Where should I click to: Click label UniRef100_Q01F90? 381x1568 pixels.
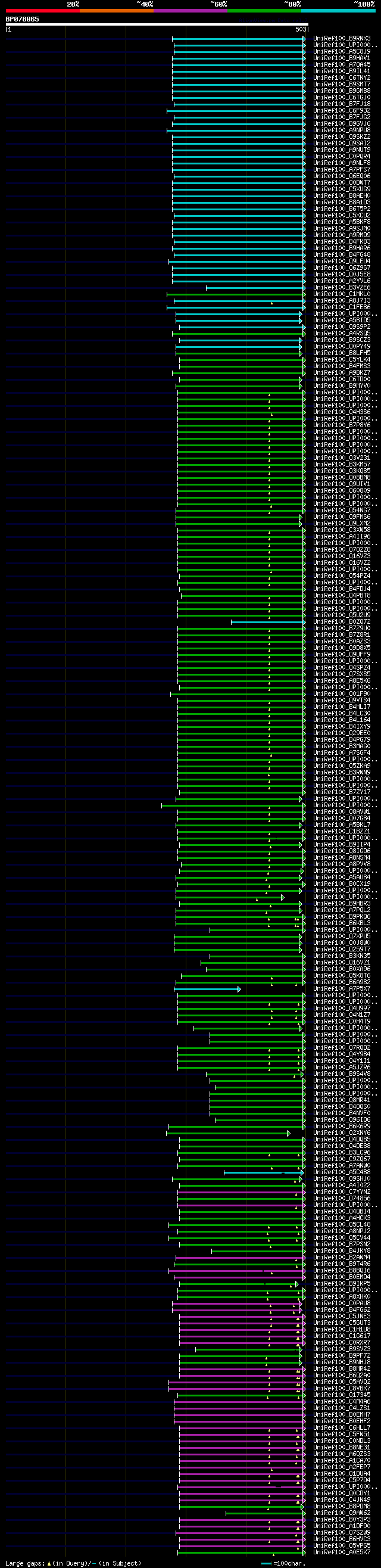(x=342, y=694)
